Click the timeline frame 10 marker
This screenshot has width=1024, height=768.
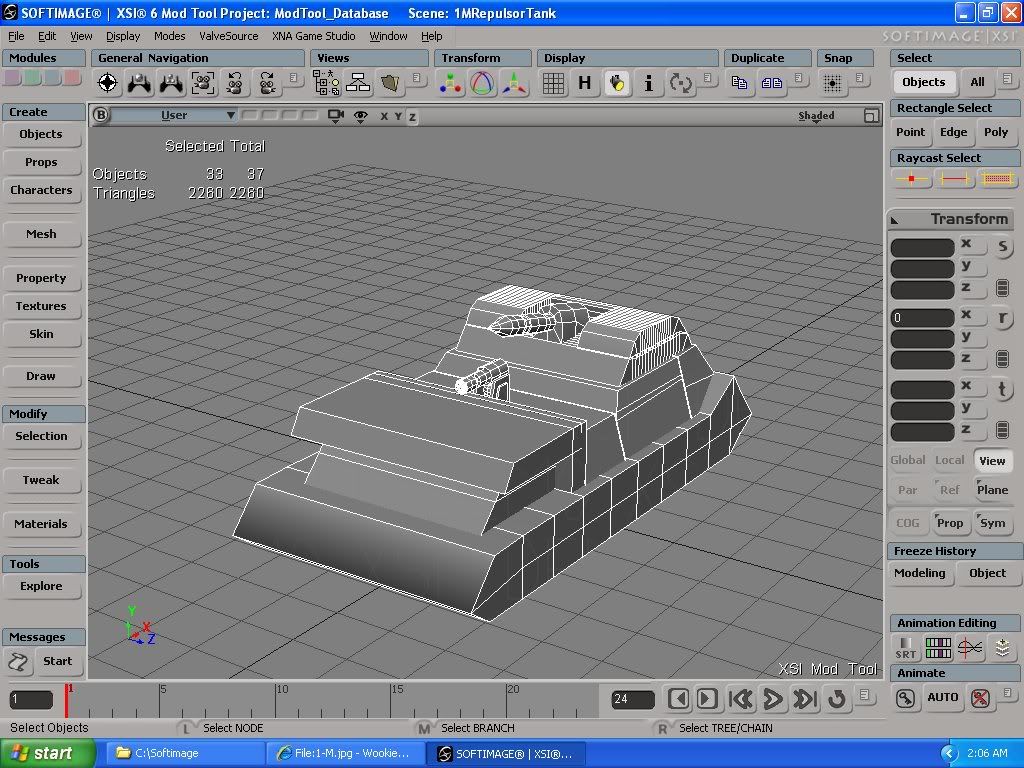[281, 690]
